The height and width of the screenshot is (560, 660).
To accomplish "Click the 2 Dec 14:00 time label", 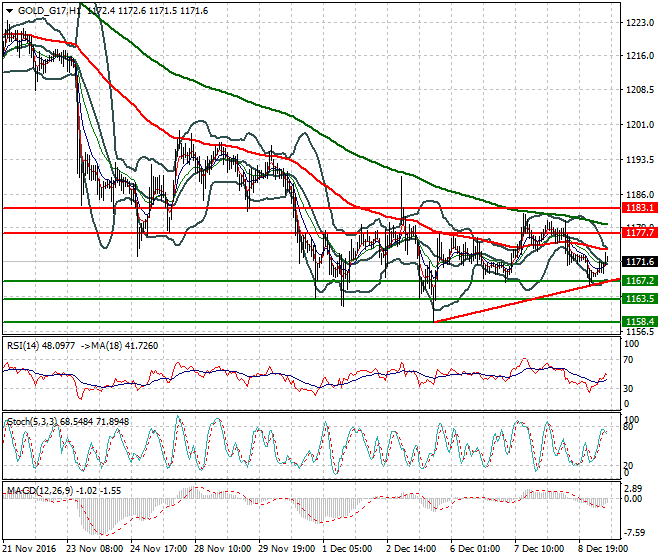I will [x=411, y=549].
